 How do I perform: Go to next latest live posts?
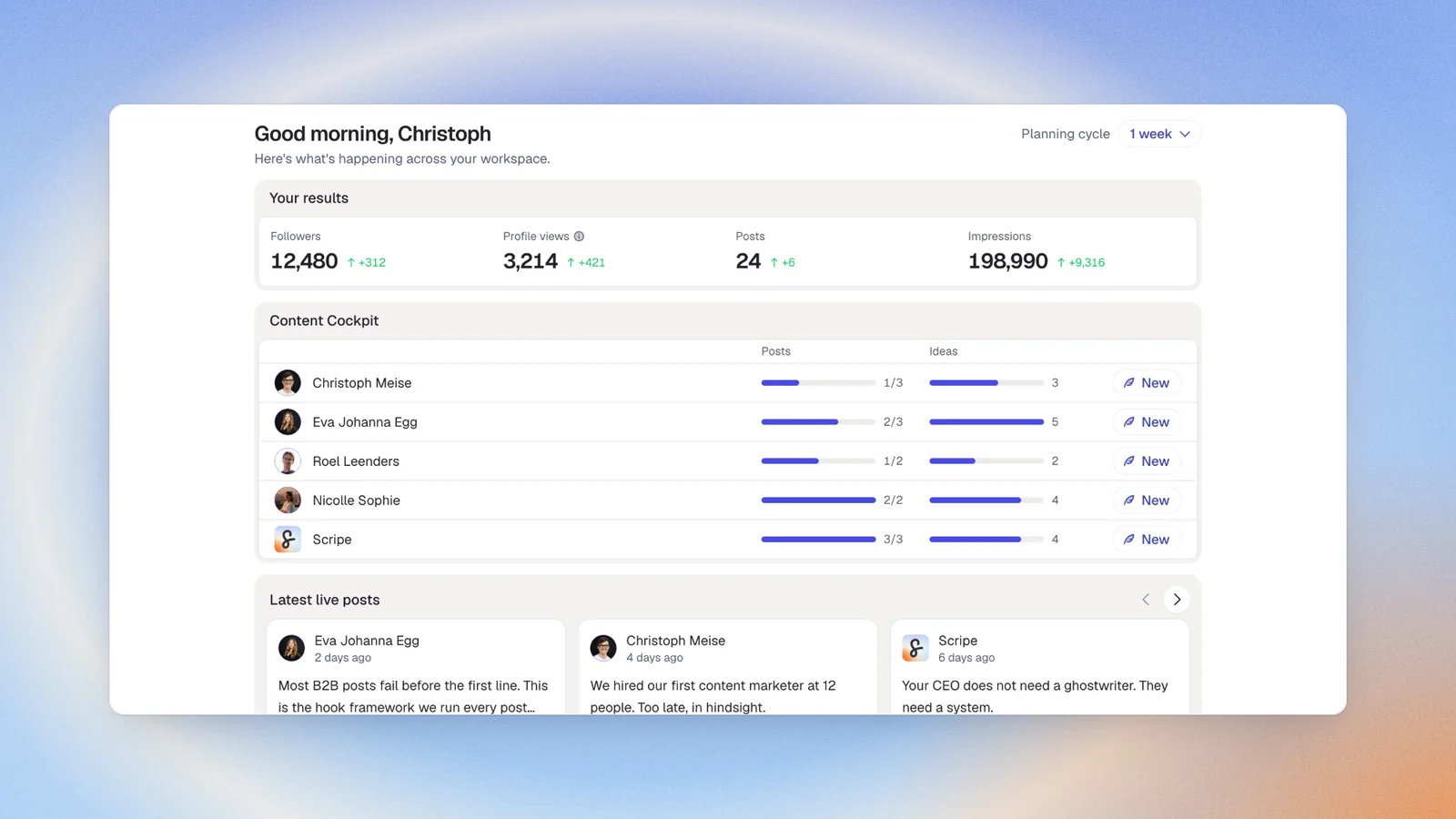point(1177,600)
